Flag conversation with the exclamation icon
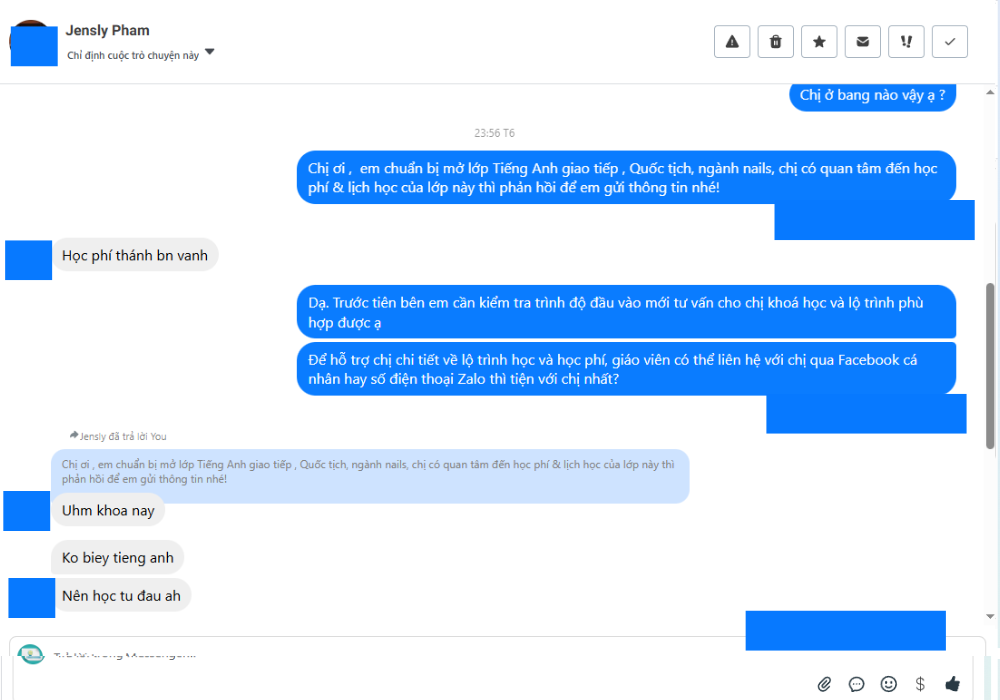 click(906, 42)
